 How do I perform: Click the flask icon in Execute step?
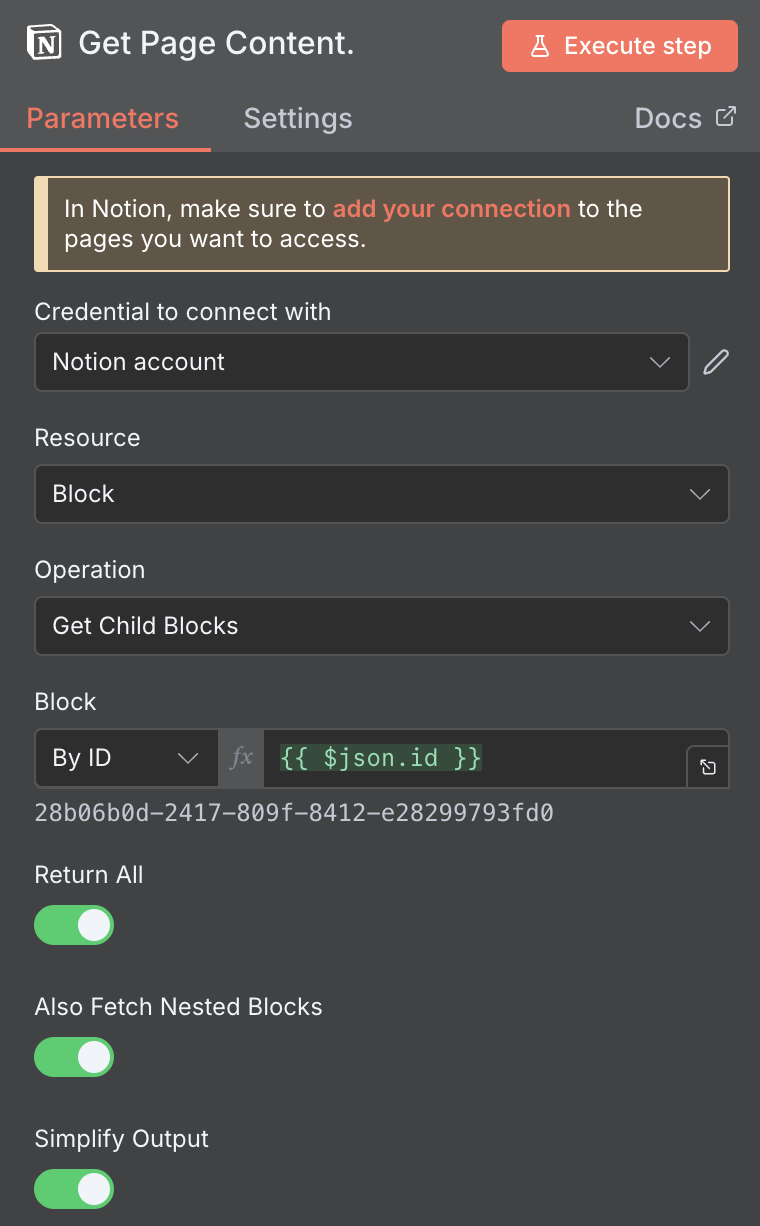pos(540,46)
